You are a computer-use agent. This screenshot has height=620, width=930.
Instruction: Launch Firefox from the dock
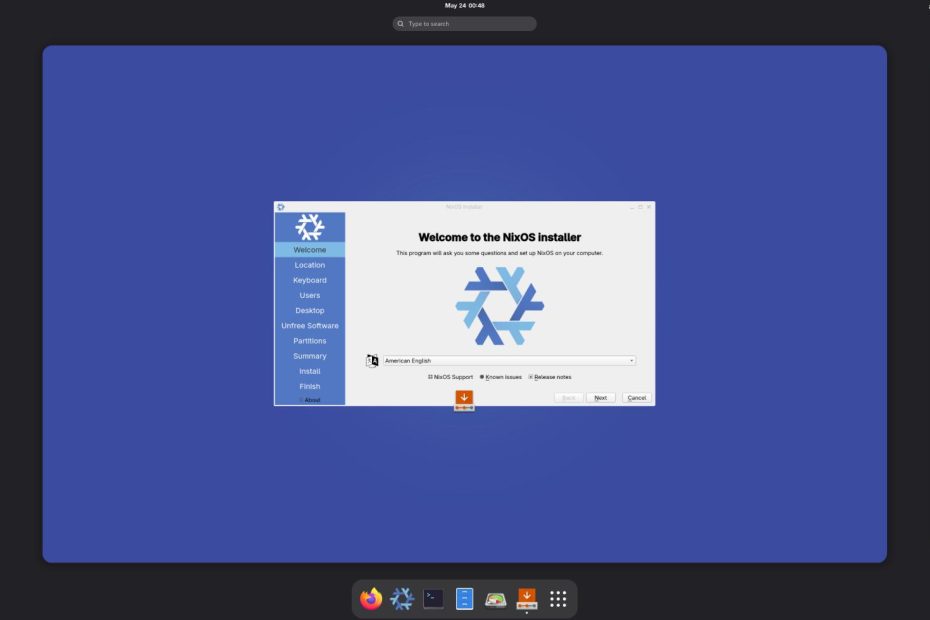(x=371, y=599)
